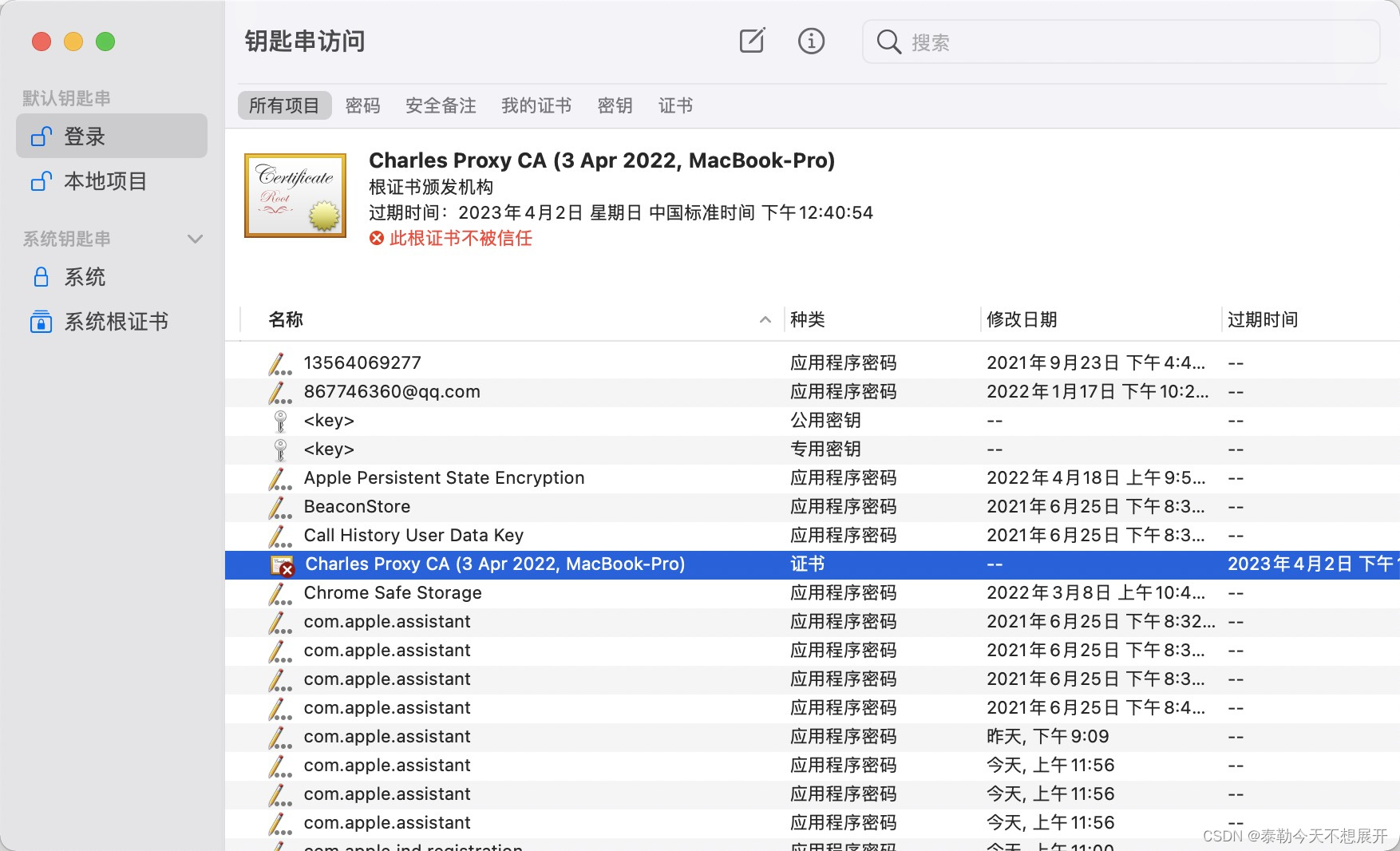Viewport: 1400px width, 851px height.
Task: Select the Chrome Safe Storage entry
Action: tap(813, 592)
